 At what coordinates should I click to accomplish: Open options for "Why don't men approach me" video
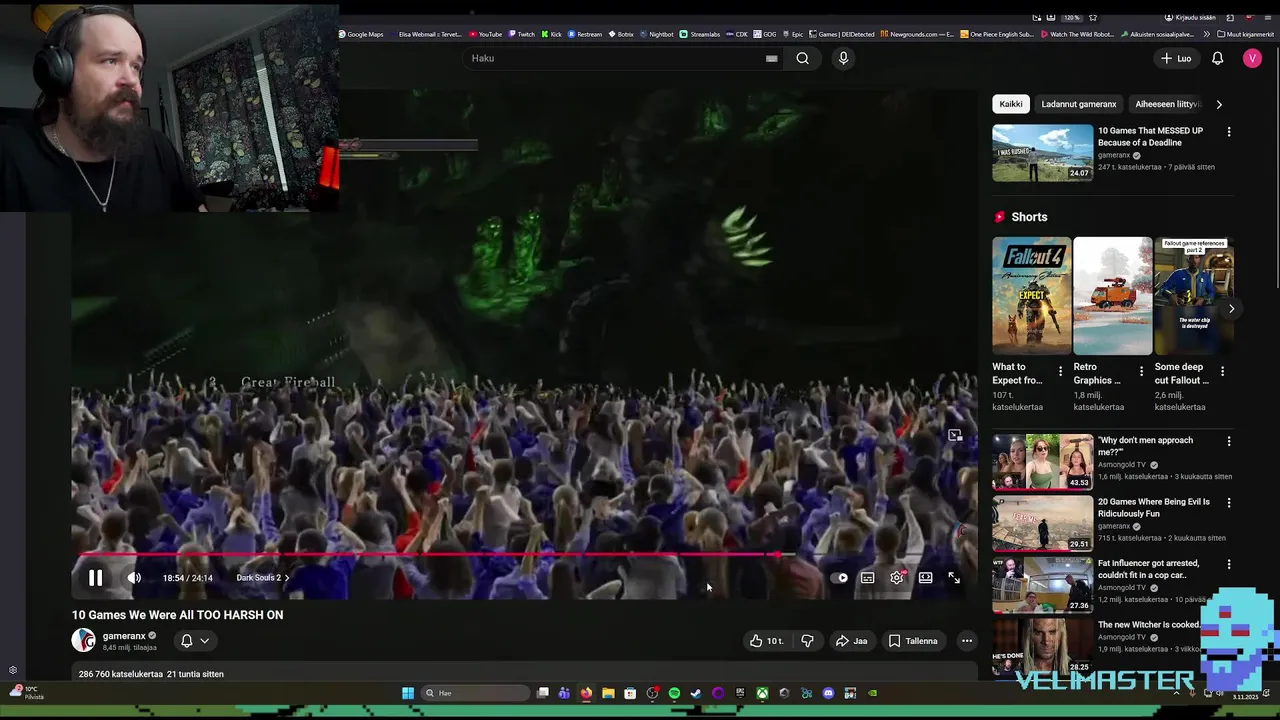tap(1229, 441)
